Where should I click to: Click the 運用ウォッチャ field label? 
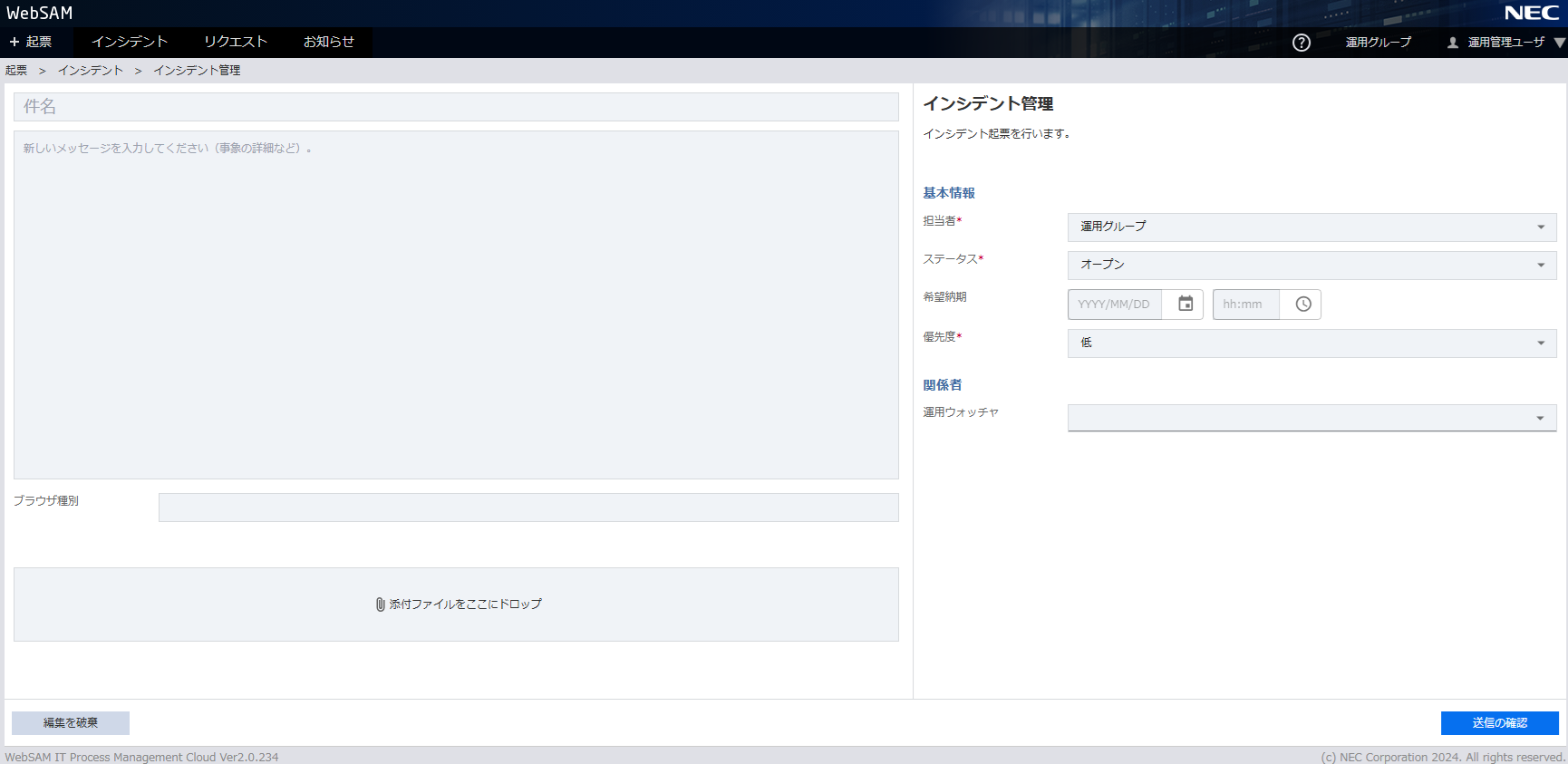pos(961,412)
